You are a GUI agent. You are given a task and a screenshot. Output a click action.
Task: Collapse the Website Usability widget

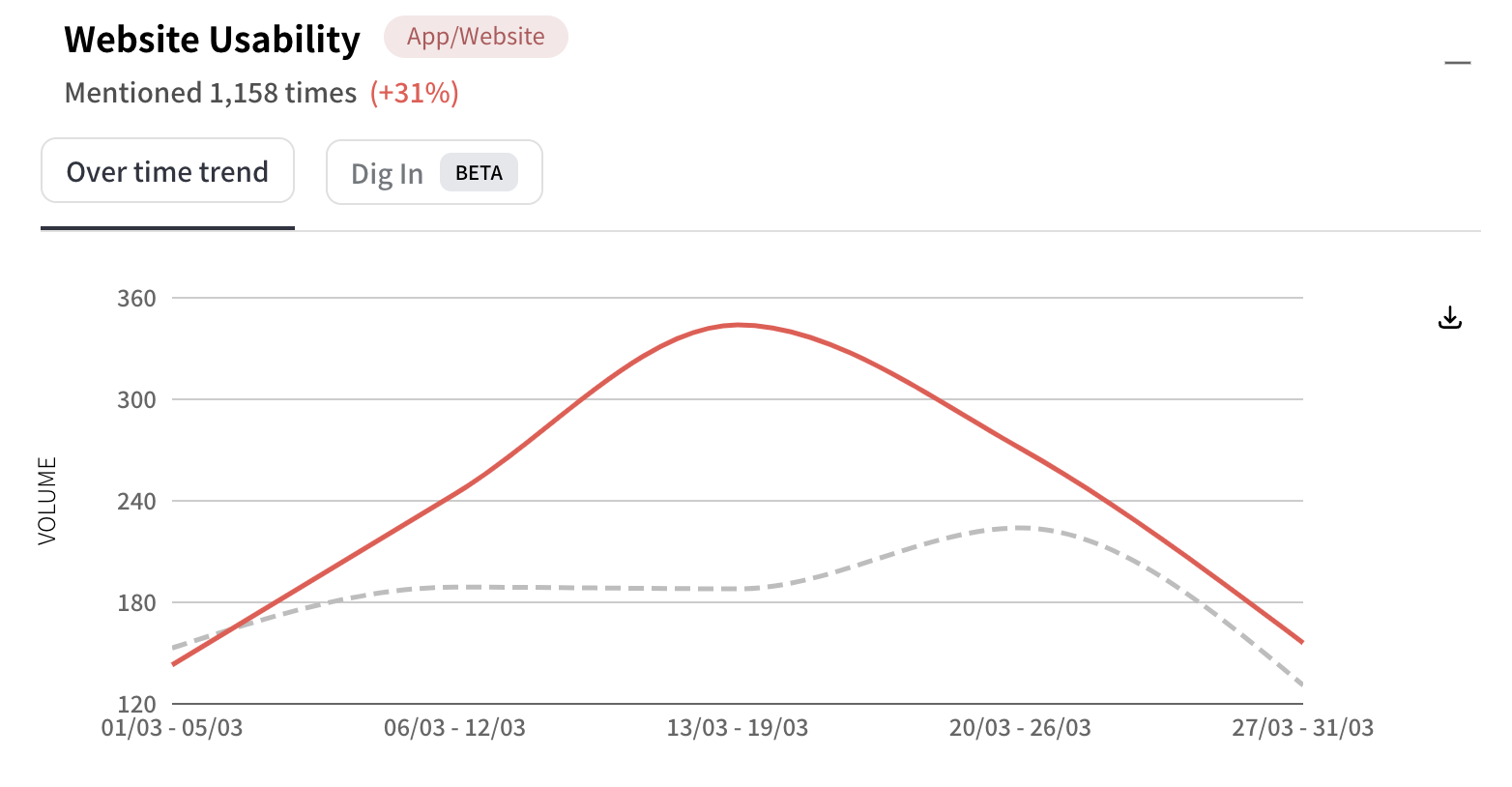pos(1457,61)
